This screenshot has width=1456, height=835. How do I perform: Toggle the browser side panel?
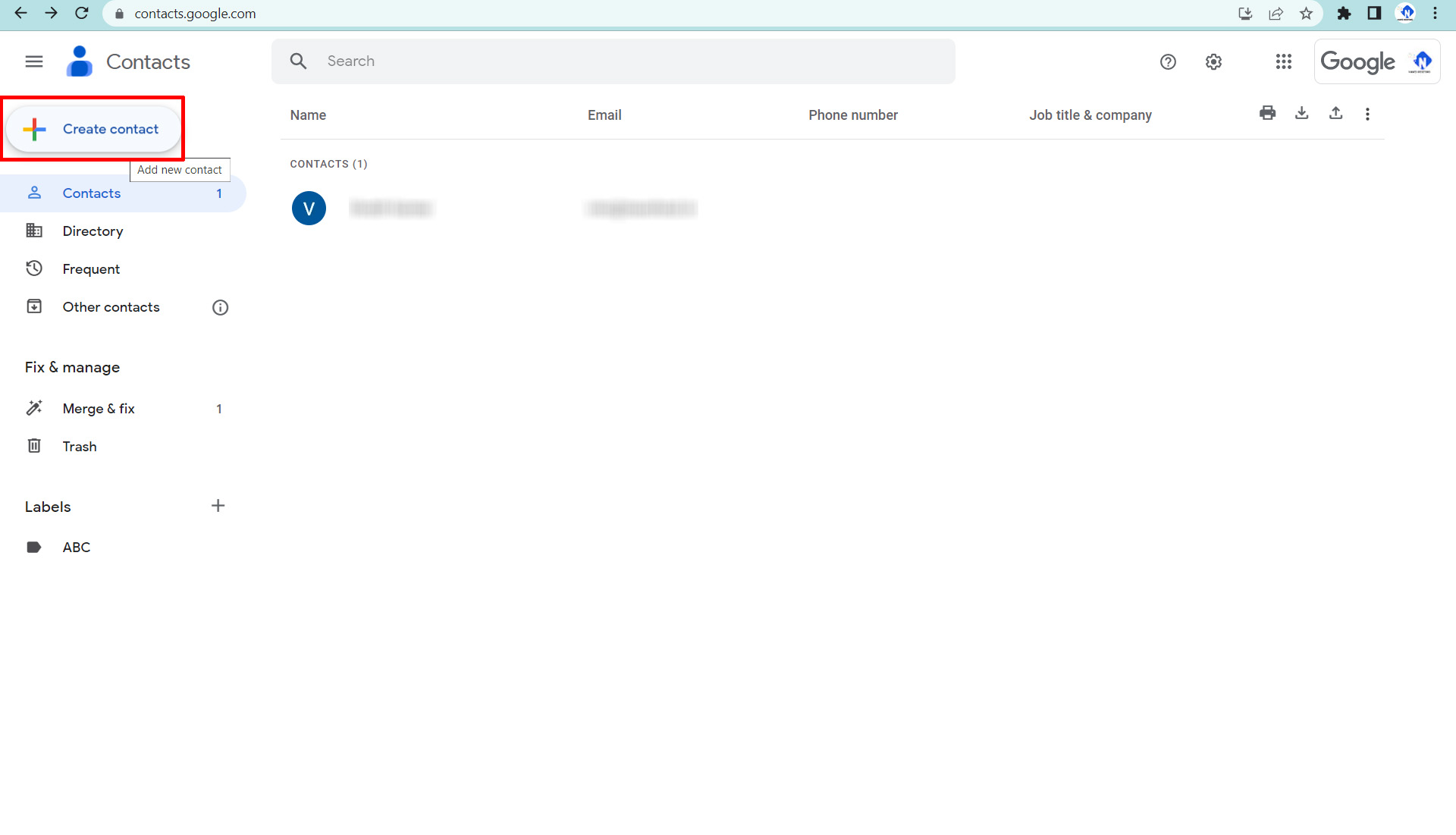point(1374,14)
